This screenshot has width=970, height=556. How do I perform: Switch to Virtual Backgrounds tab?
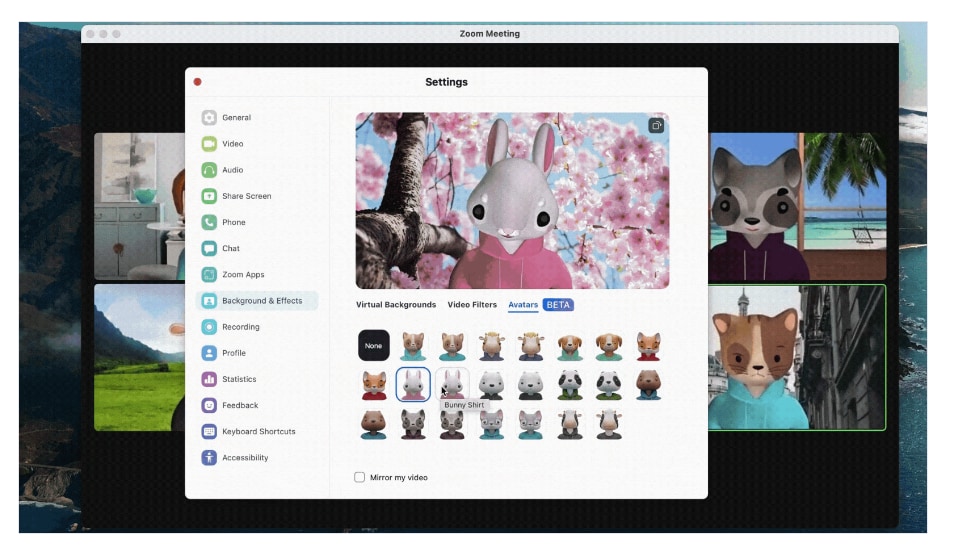tap(396, 304)
